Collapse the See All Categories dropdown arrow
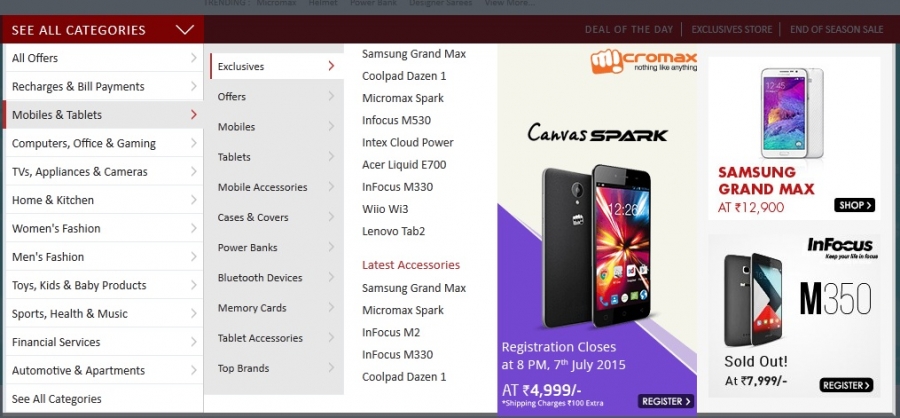900x418 pixels. click(185, 30)
